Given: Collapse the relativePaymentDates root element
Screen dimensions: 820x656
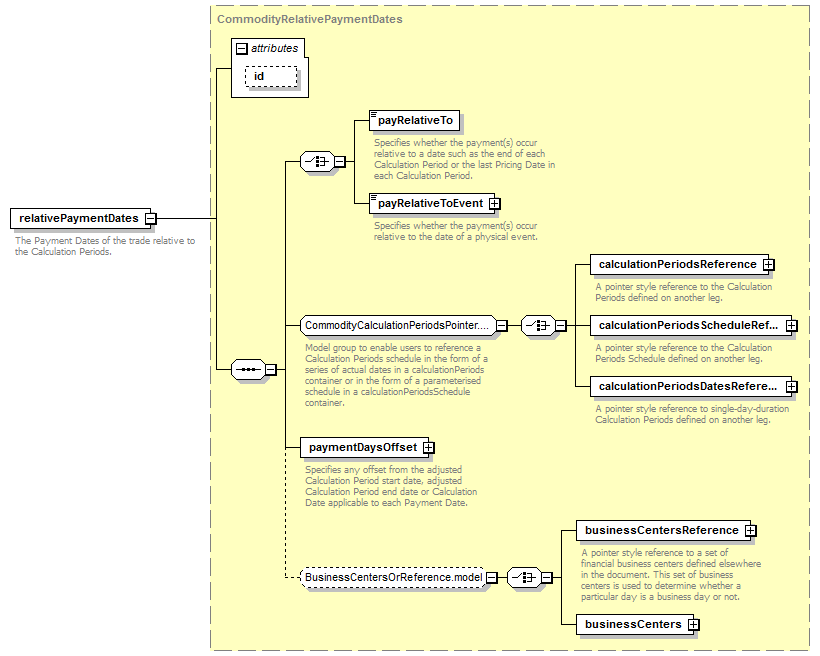Looking at the screenshot, I should (x=150, y=218).
